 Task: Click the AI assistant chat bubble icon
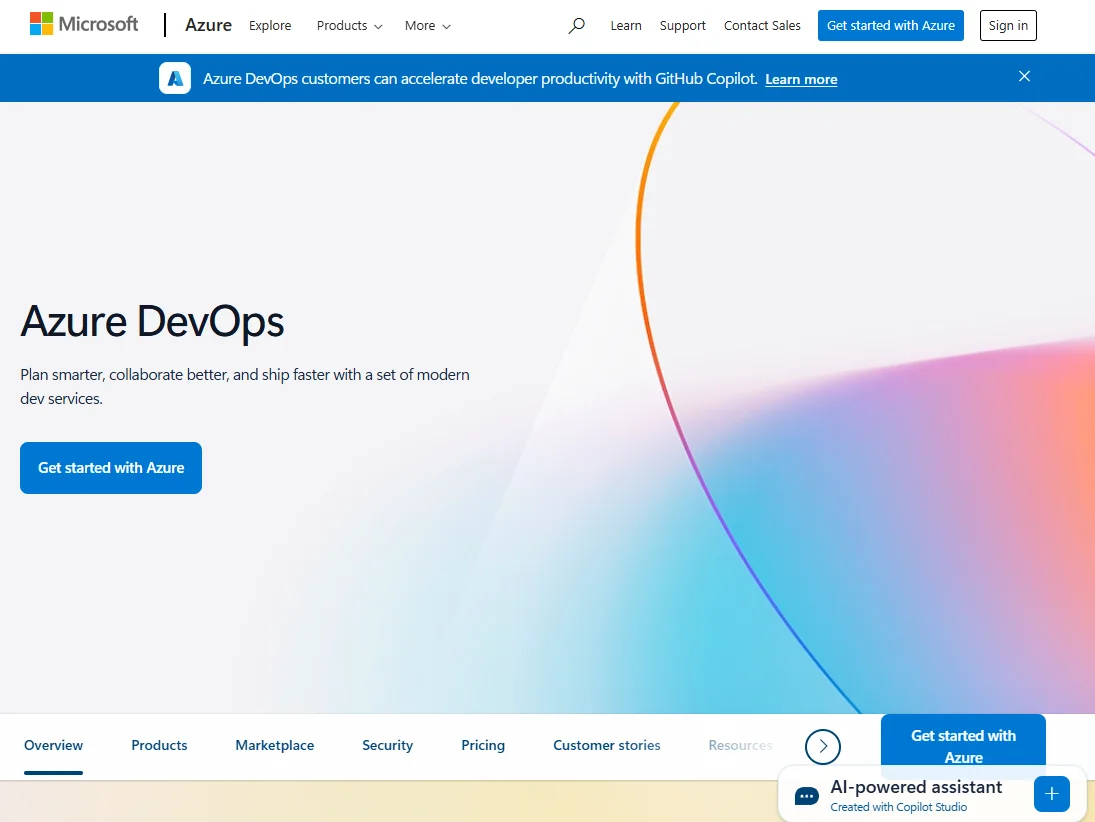[x=807, y=796]
